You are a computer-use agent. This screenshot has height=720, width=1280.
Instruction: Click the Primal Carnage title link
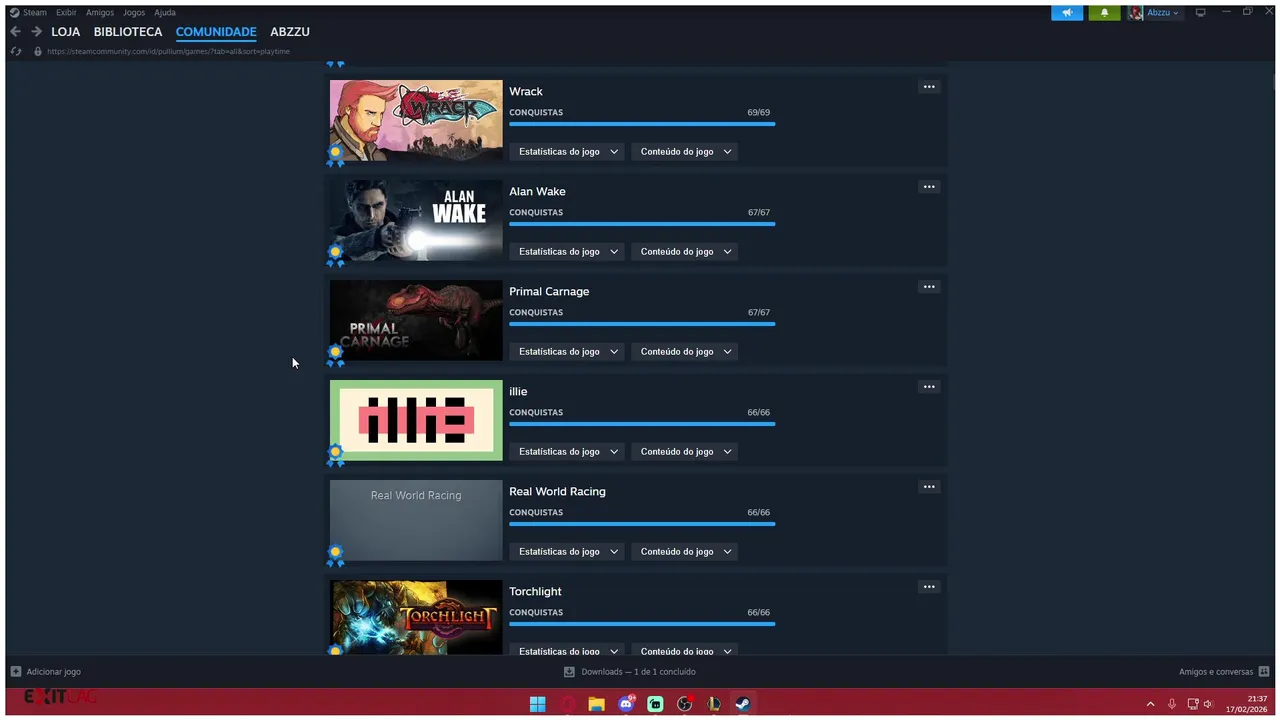pyautogui.click(x=549, y=291)
